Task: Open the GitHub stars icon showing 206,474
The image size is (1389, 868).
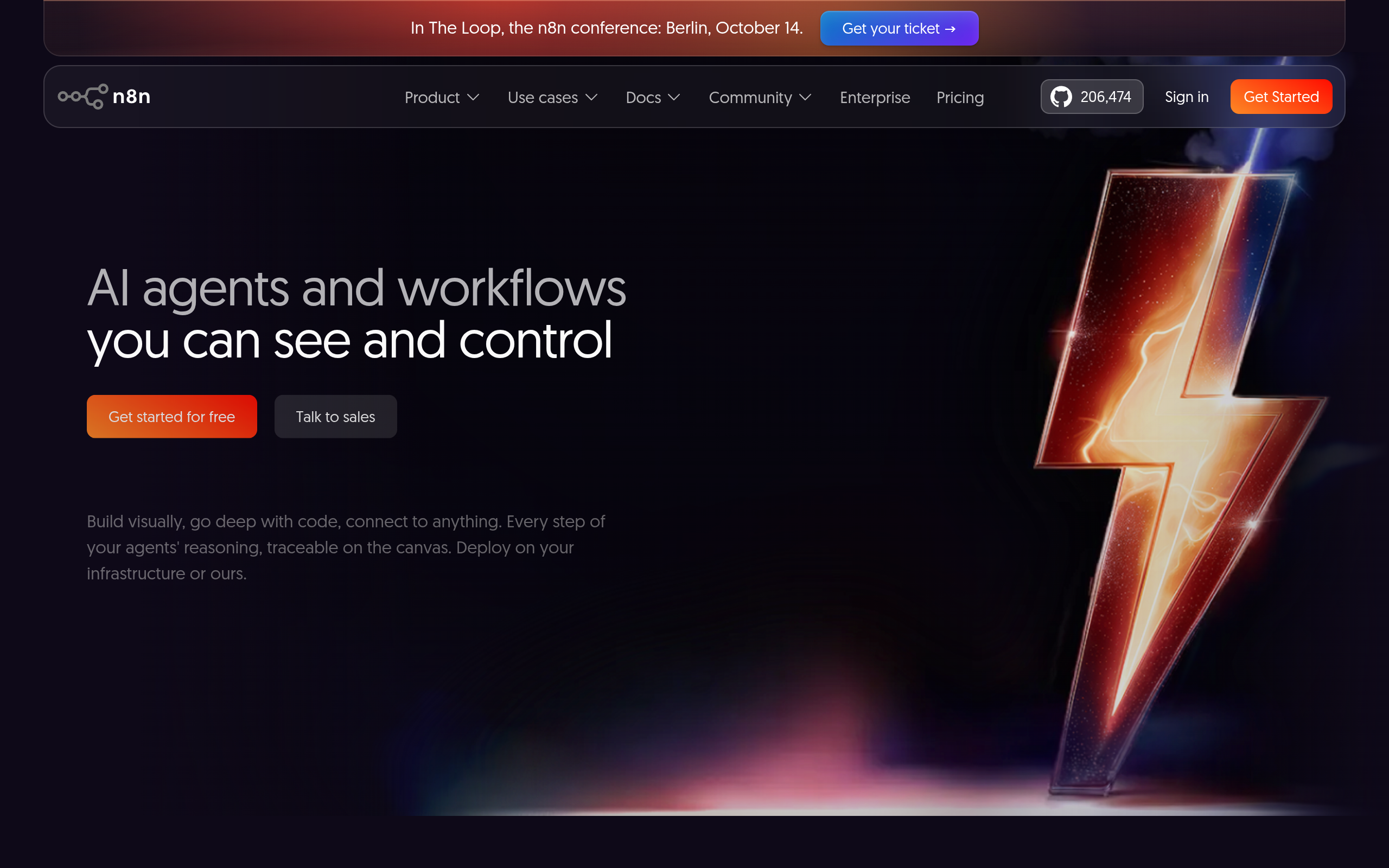Action: pyautogui.click(x=1092, y=97)
